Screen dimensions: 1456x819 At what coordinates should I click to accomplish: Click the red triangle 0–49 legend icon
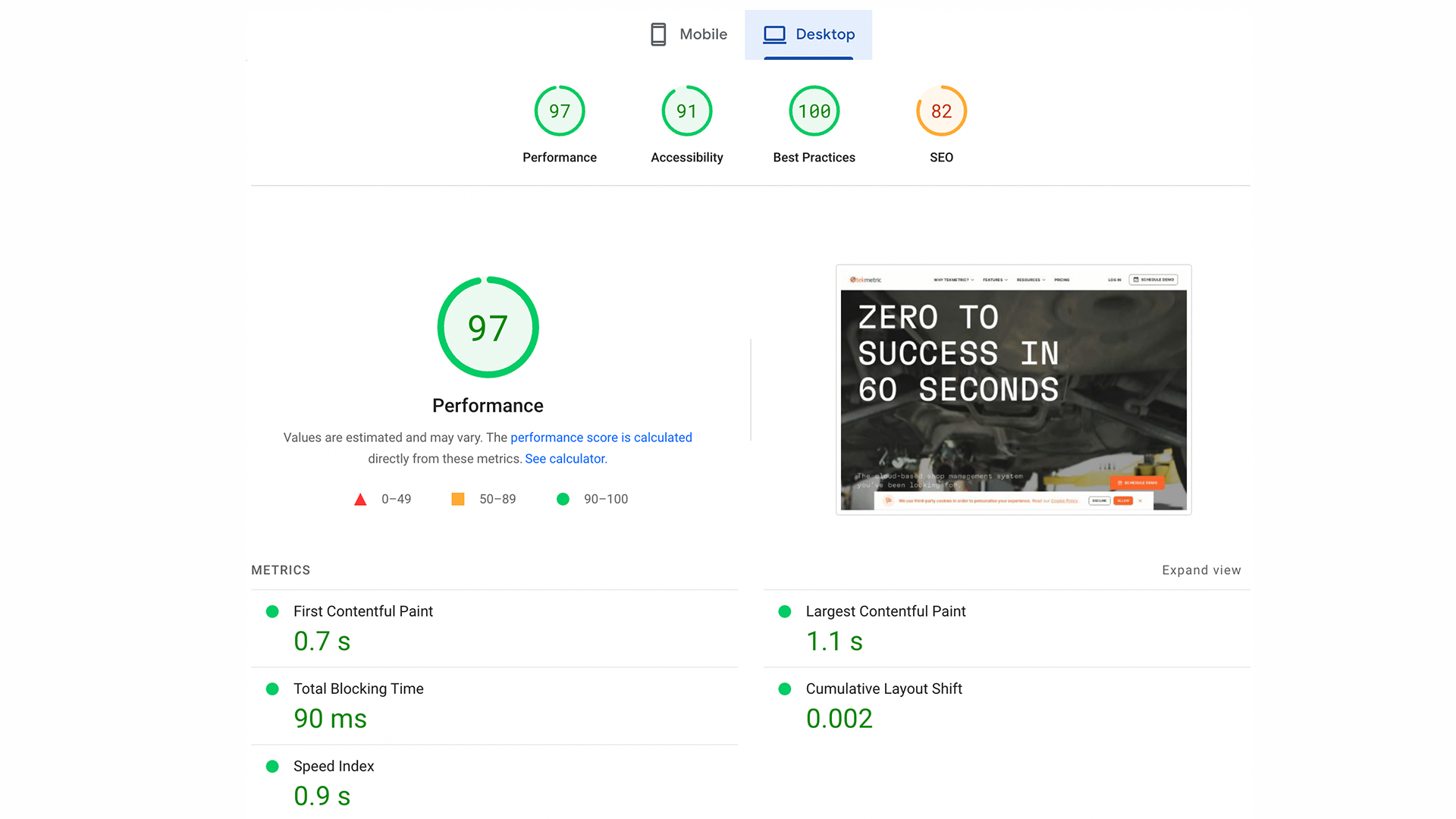tap(360, 500)
